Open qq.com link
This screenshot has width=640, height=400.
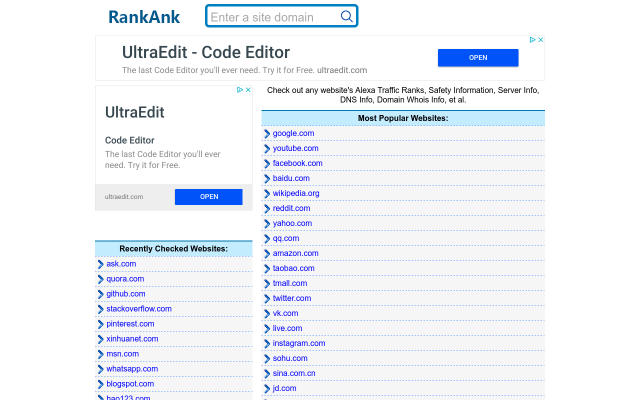286,238
